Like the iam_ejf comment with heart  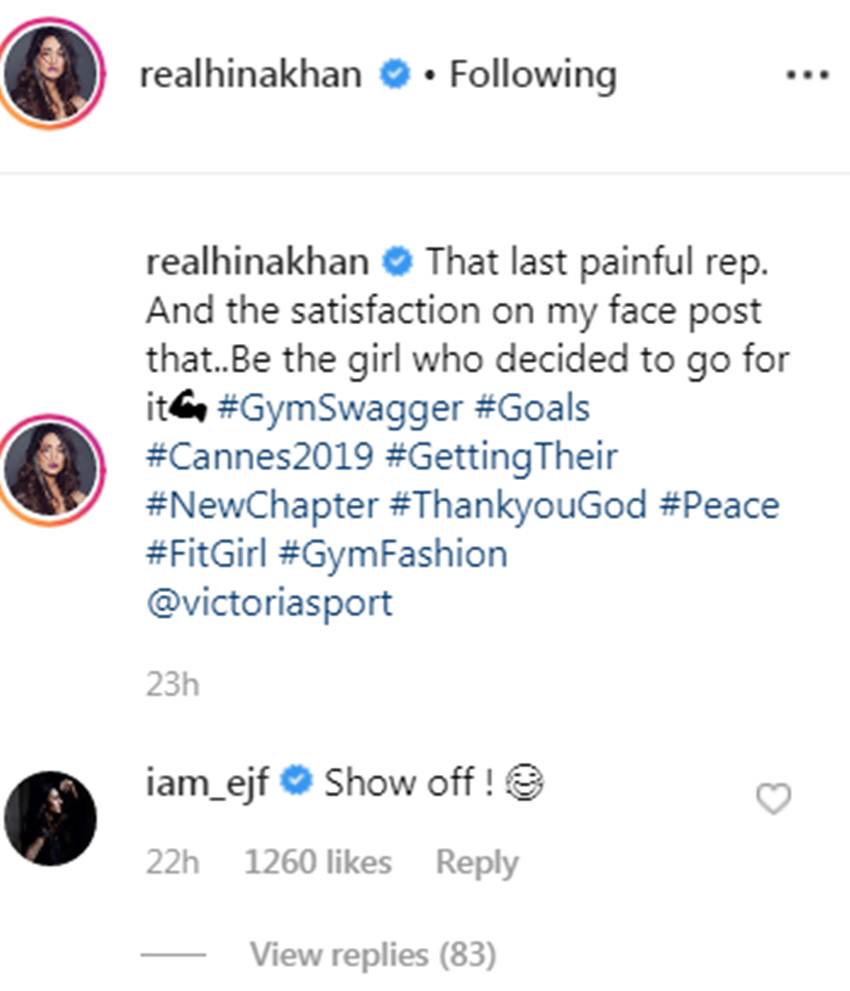coord(774,798)
